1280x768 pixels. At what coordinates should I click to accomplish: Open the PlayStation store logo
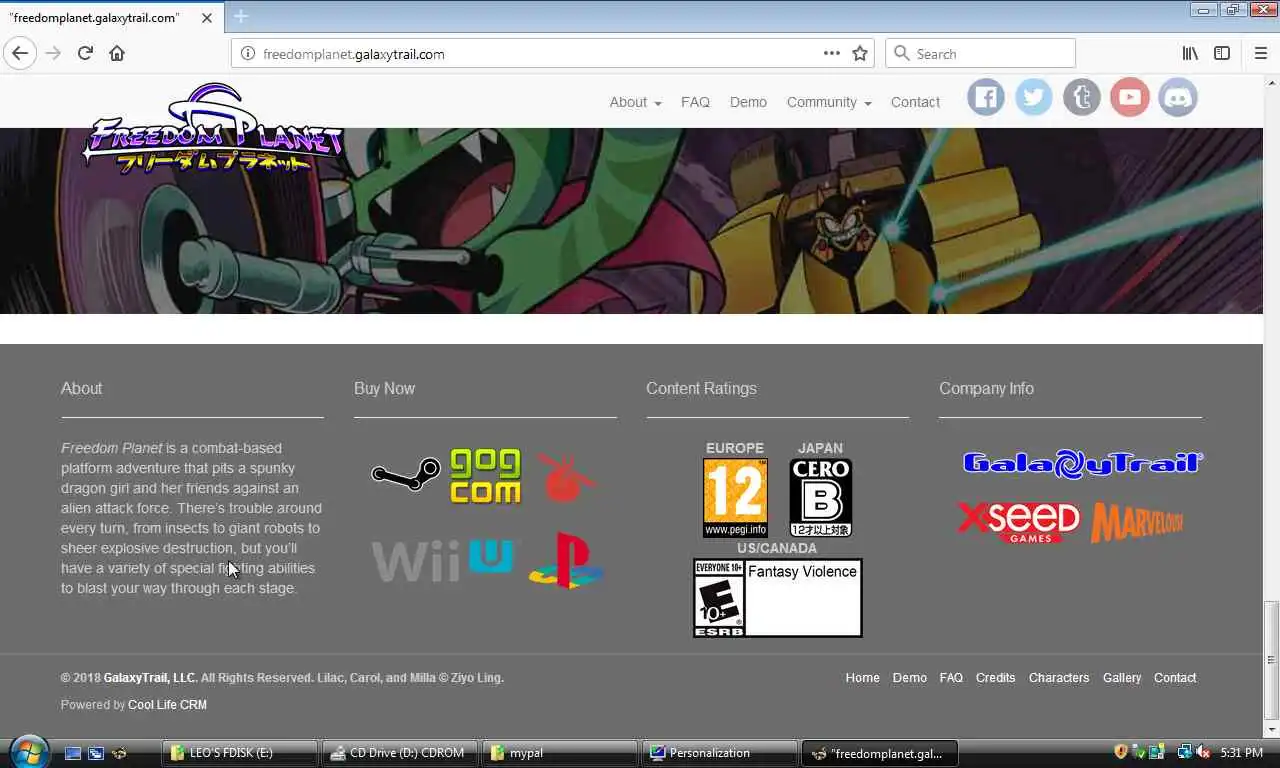(566, 560)
